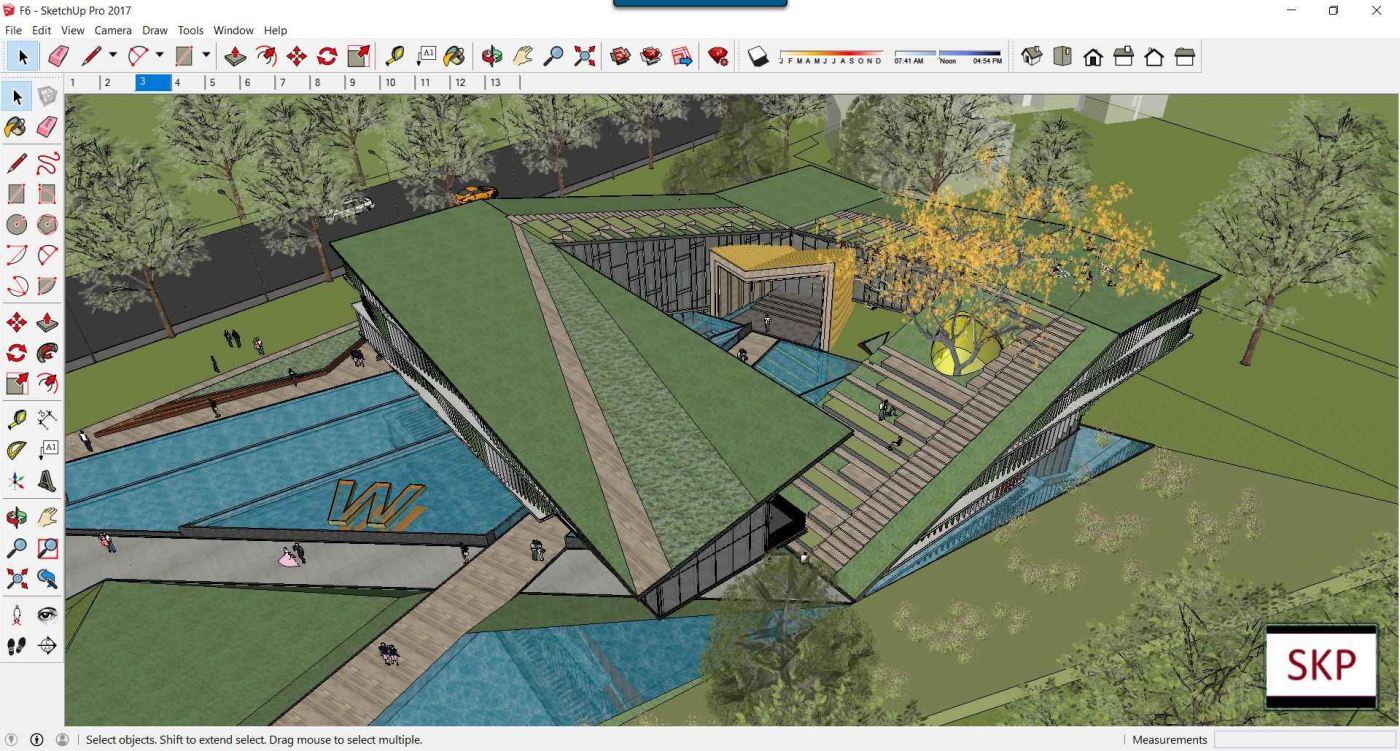
Task: Switch to scene tab 7
Action: 282,82
